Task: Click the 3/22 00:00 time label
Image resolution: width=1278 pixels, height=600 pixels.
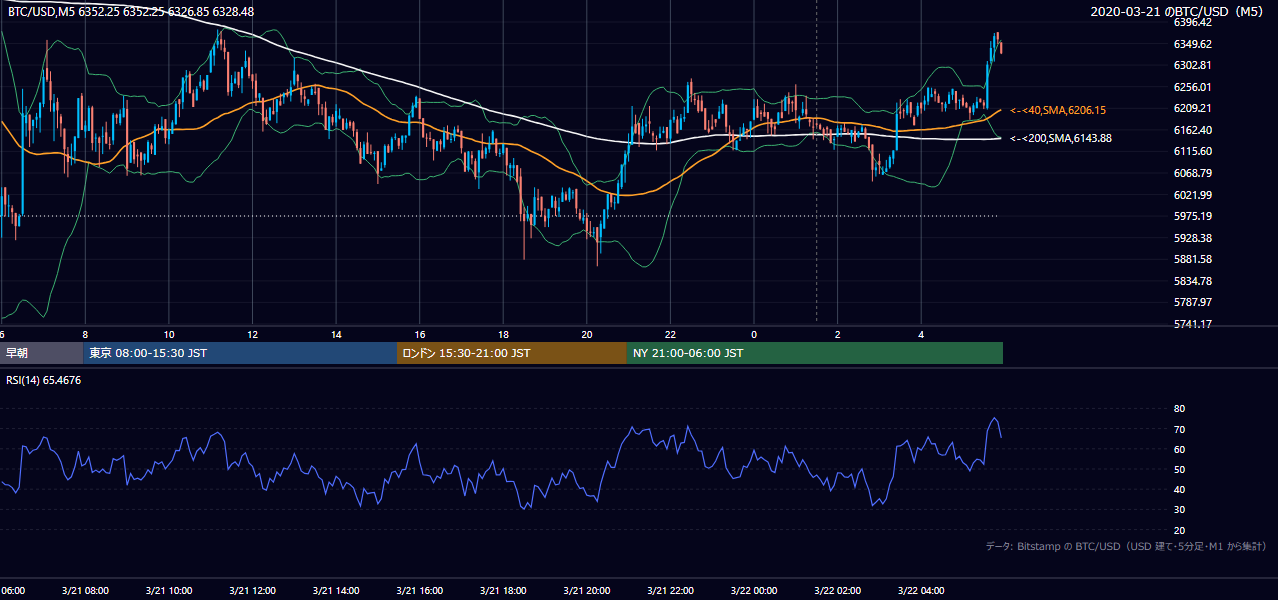Action: click(x=753, y=591)
